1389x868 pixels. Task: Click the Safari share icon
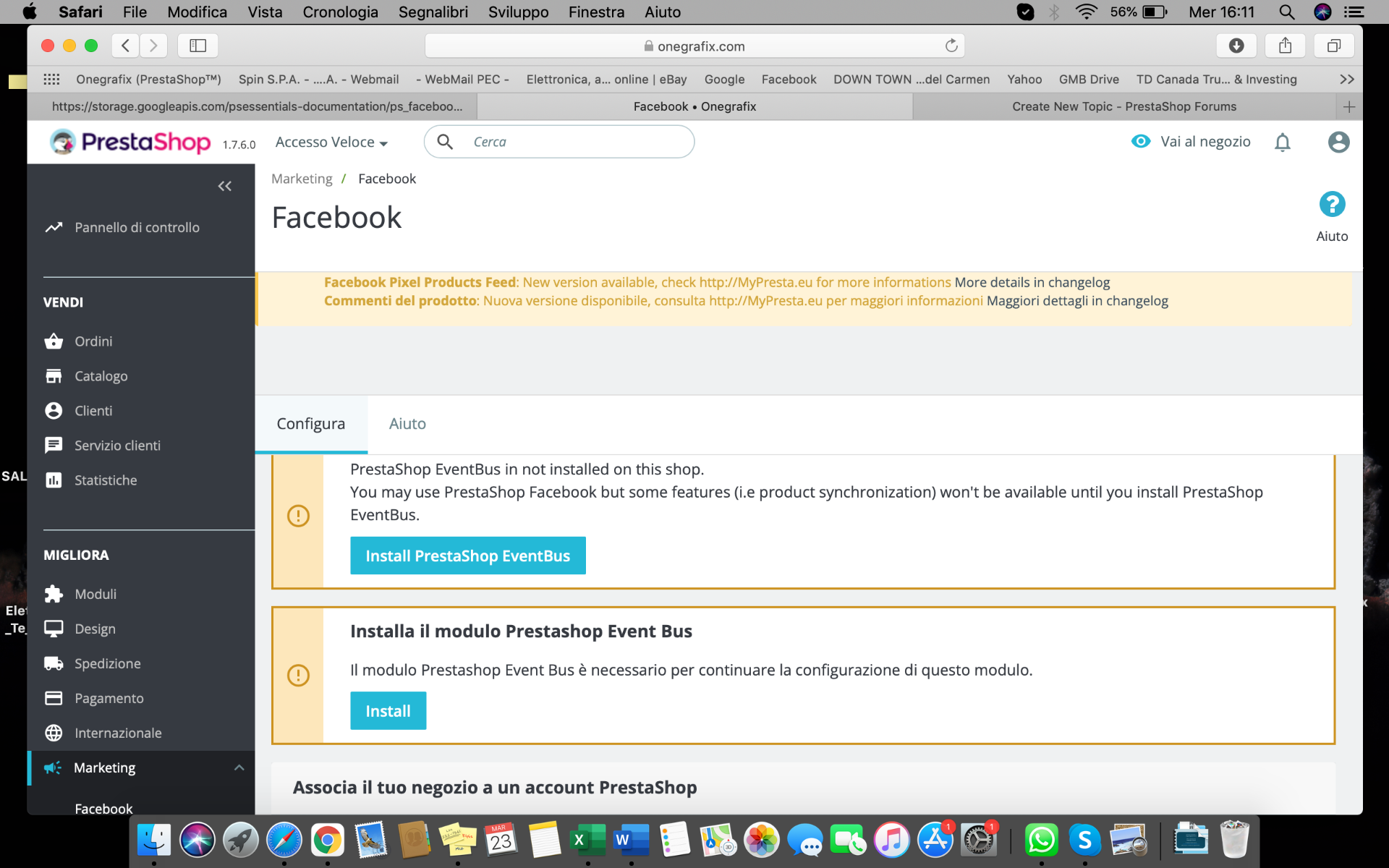tap(1285, 46)
